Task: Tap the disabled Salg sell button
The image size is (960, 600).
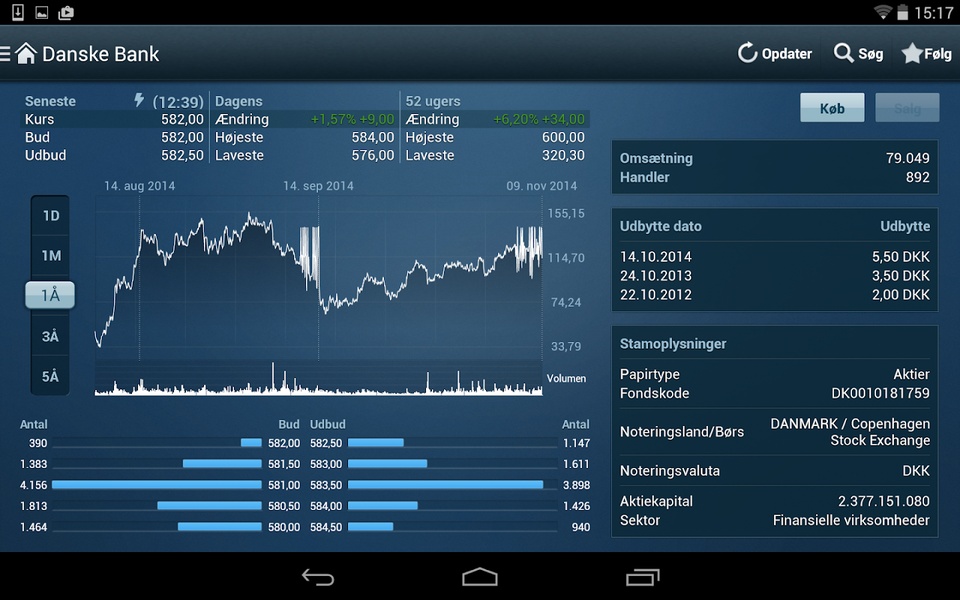Action: 907,108
